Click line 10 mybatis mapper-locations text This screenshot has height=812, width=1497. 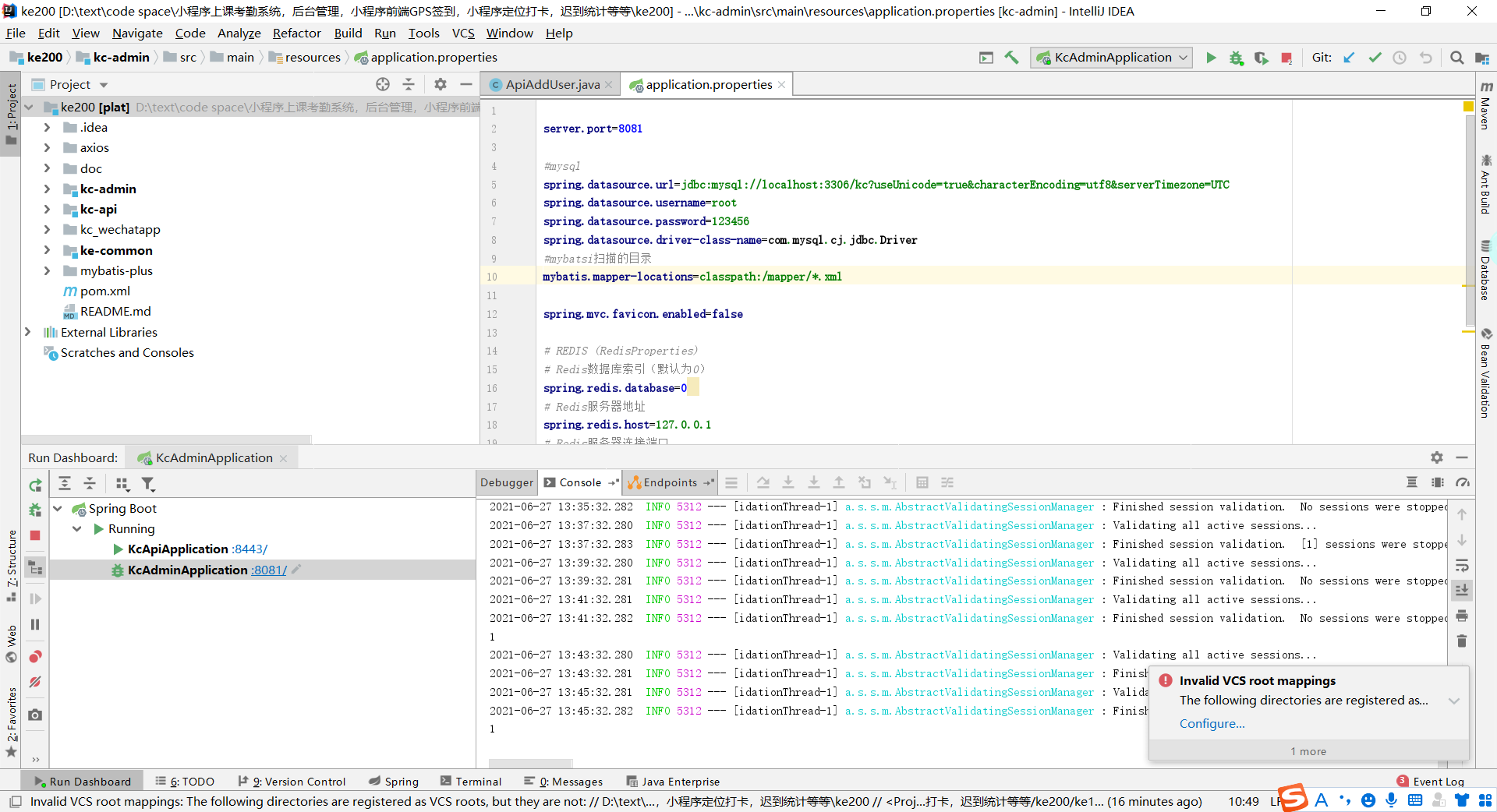[x=692, y=277]
